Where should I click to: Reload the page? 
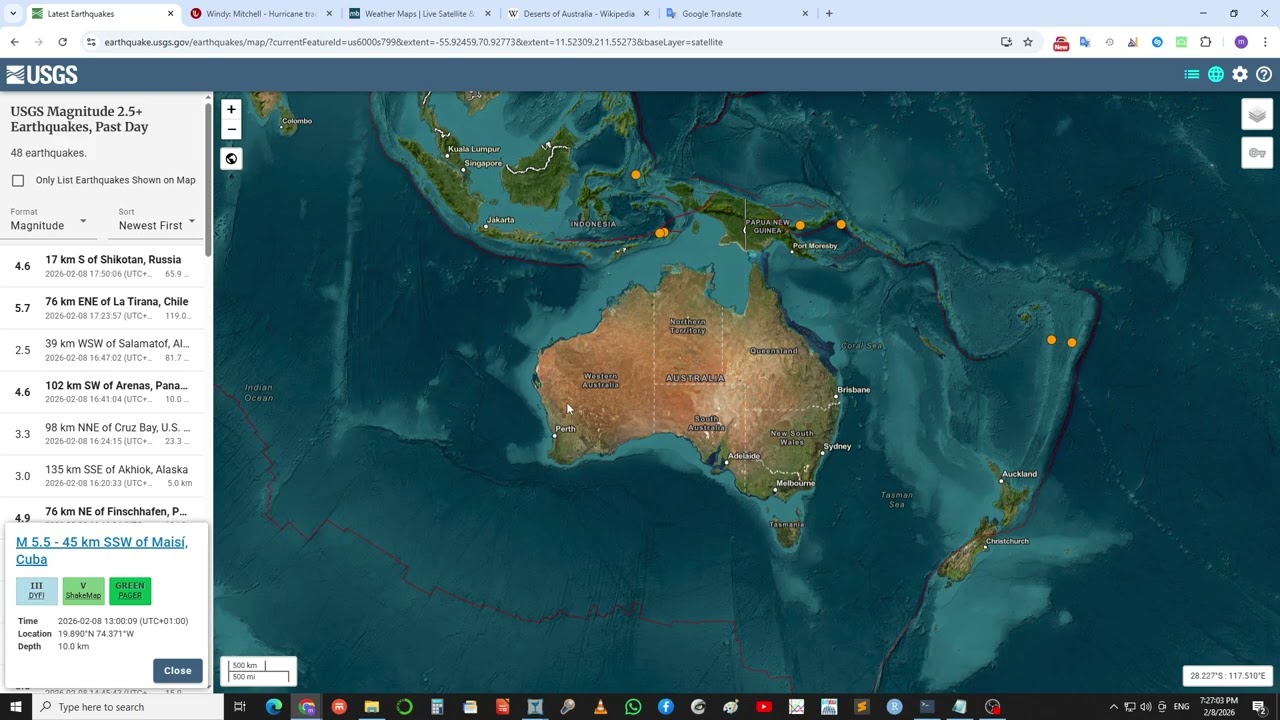[62, 42]
